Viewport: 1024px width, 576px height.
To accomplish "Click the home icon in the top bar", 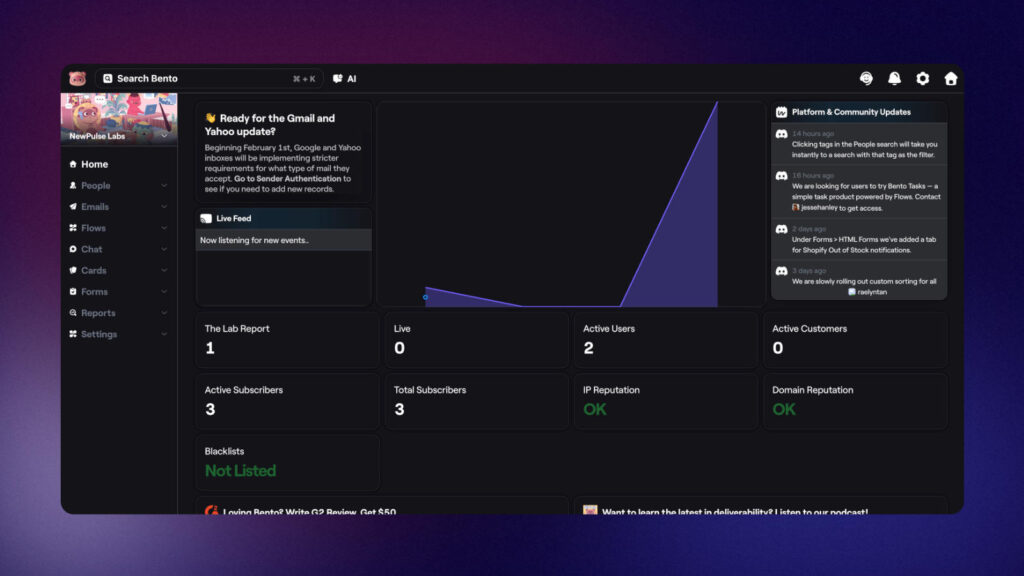I will click(950, 78).
